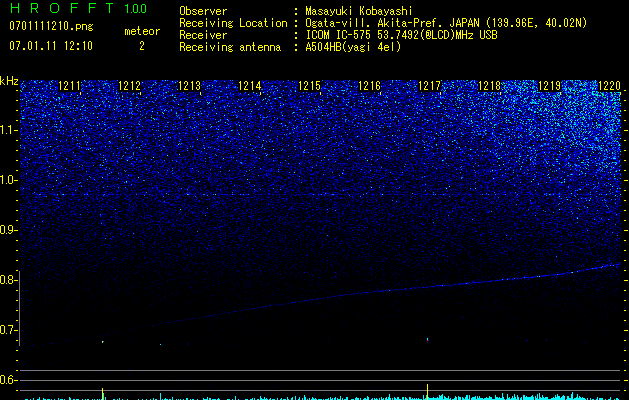The width and height of the screenshot is (629, 400).
Task: Click the 1.0 kHz axis label
Action: [9, 180]
